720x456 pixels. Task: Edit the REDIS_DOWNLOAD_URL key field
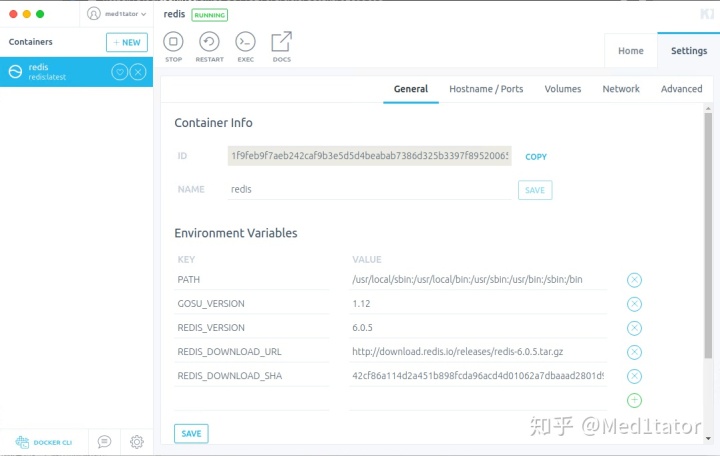click(x=252, y=352)
